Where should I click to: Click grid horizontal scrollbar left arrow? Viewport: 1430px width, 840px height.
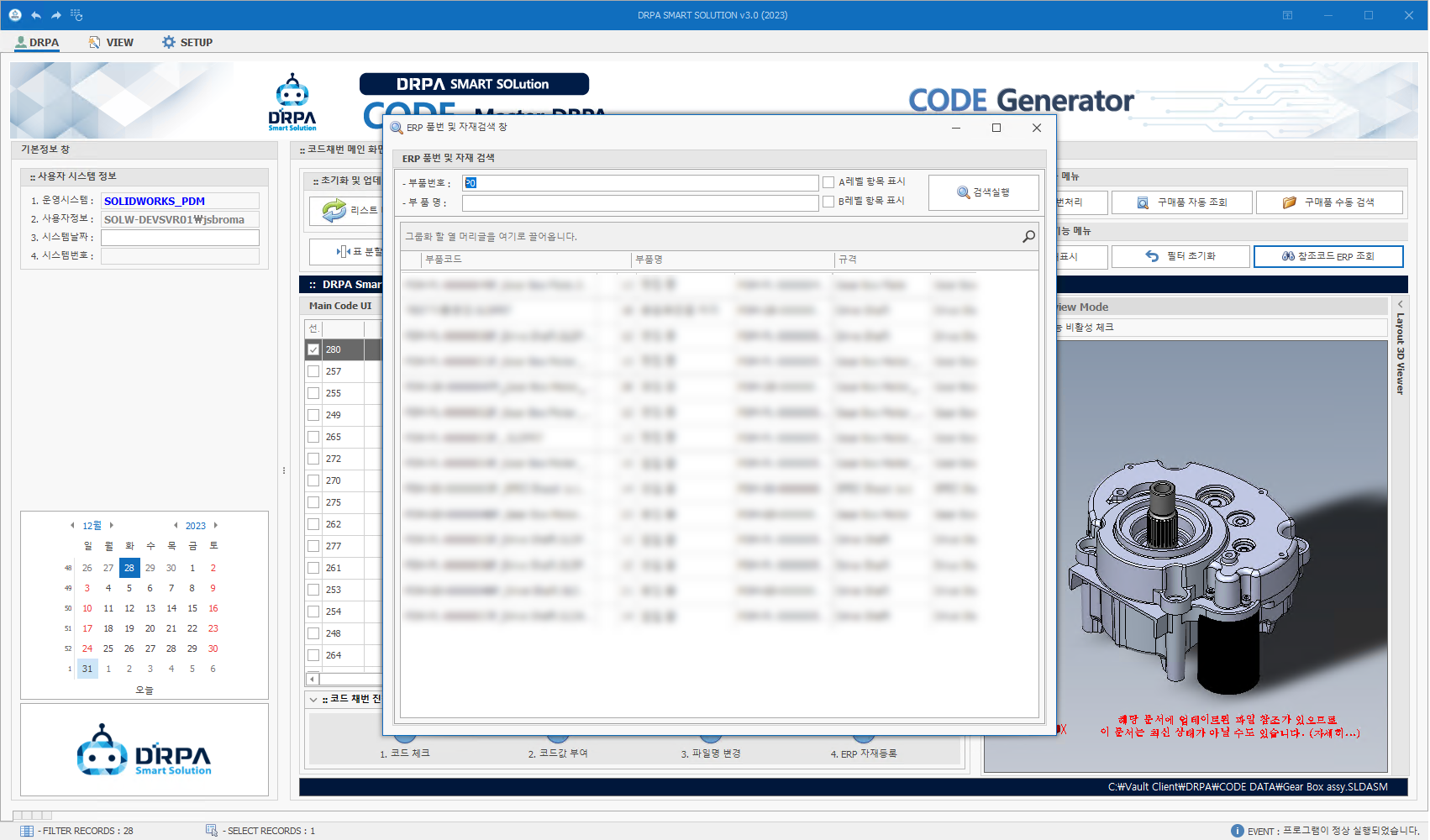coord(313,679)
